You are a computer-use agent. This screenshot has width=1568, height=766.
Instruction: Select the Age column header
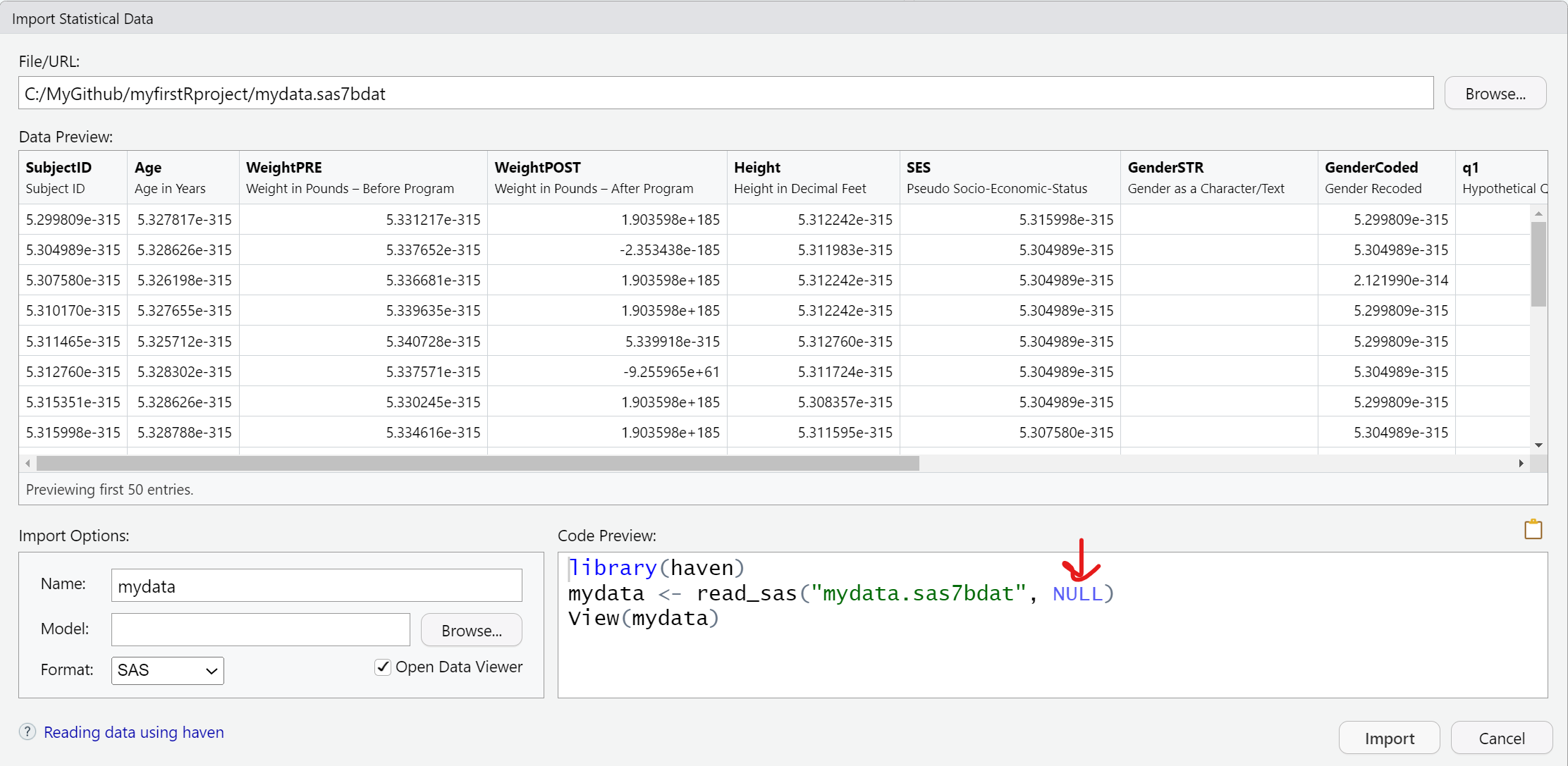[183, 178]
